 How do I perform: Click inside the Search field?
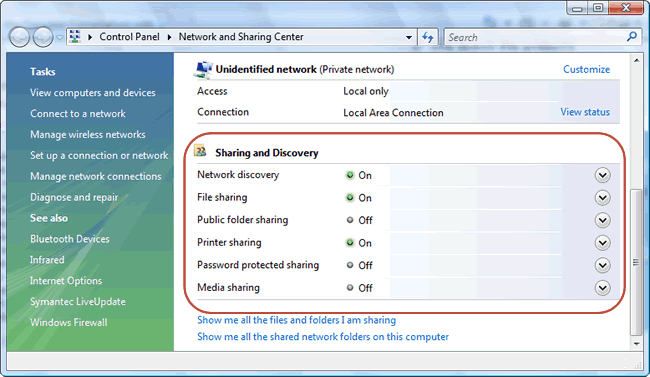point(535,37)
